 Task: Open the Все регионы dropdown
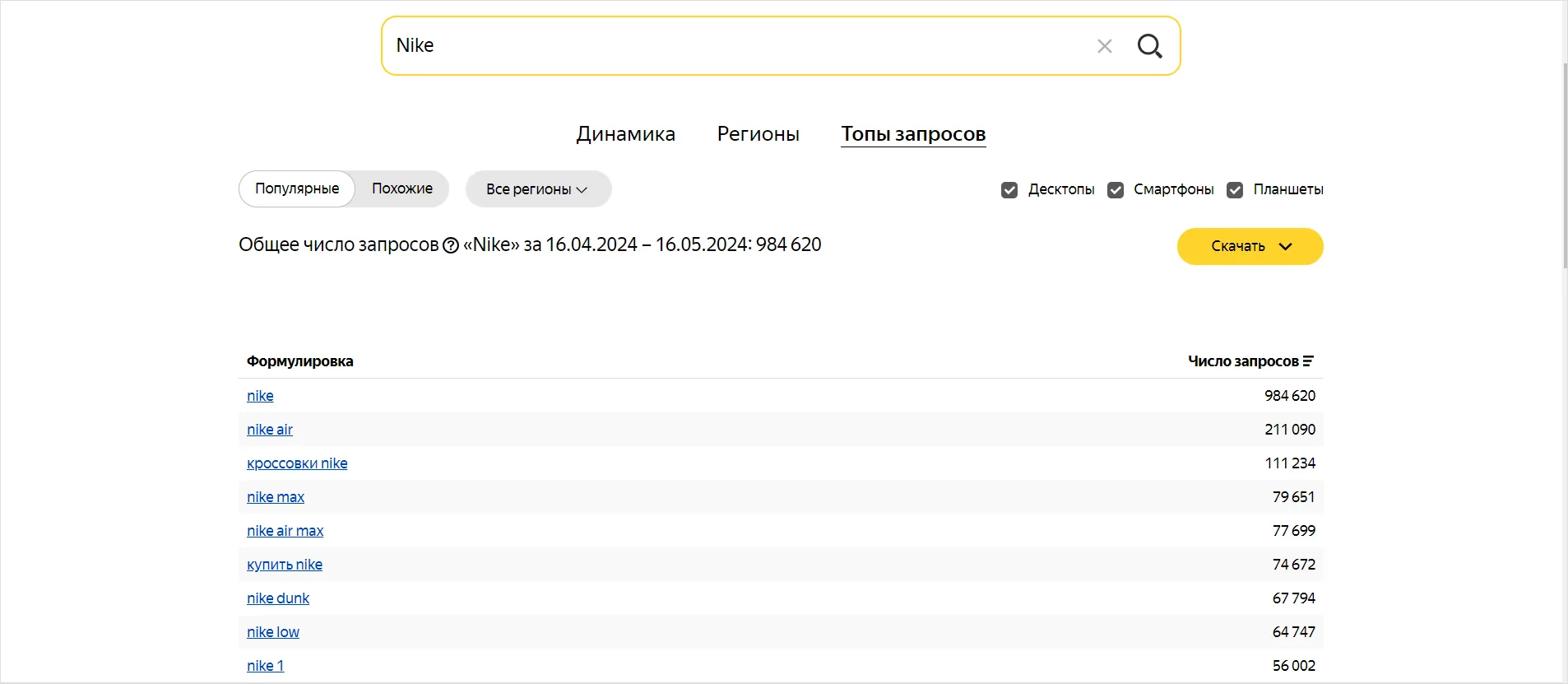coord(538,189)
